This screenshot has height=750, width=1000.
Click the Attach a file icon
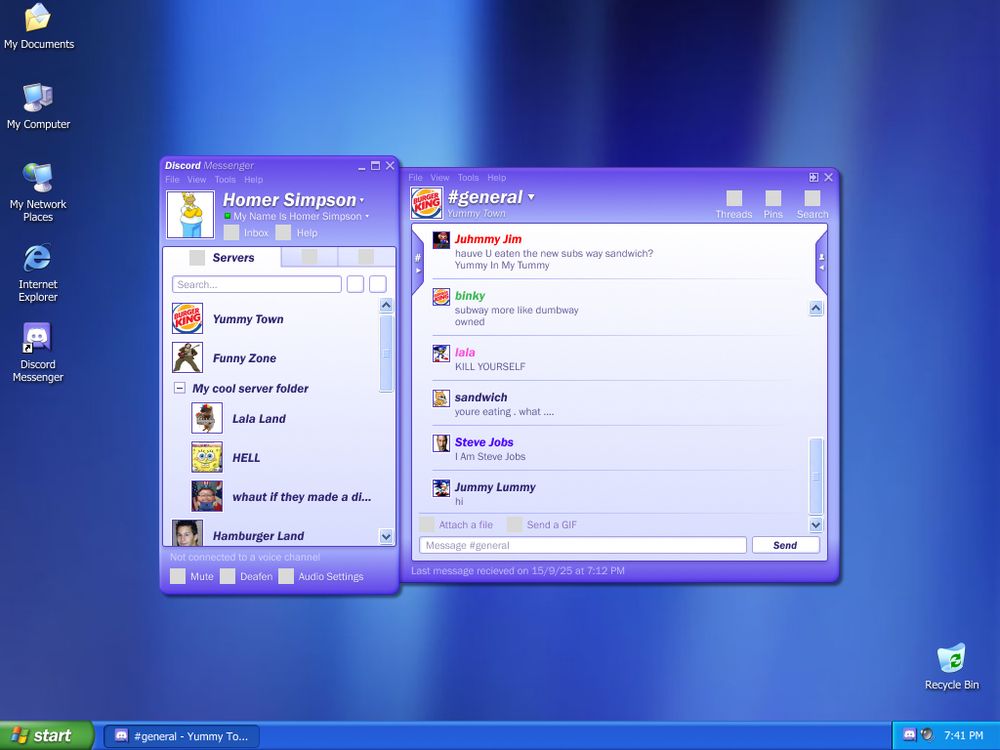pos(427,524)
